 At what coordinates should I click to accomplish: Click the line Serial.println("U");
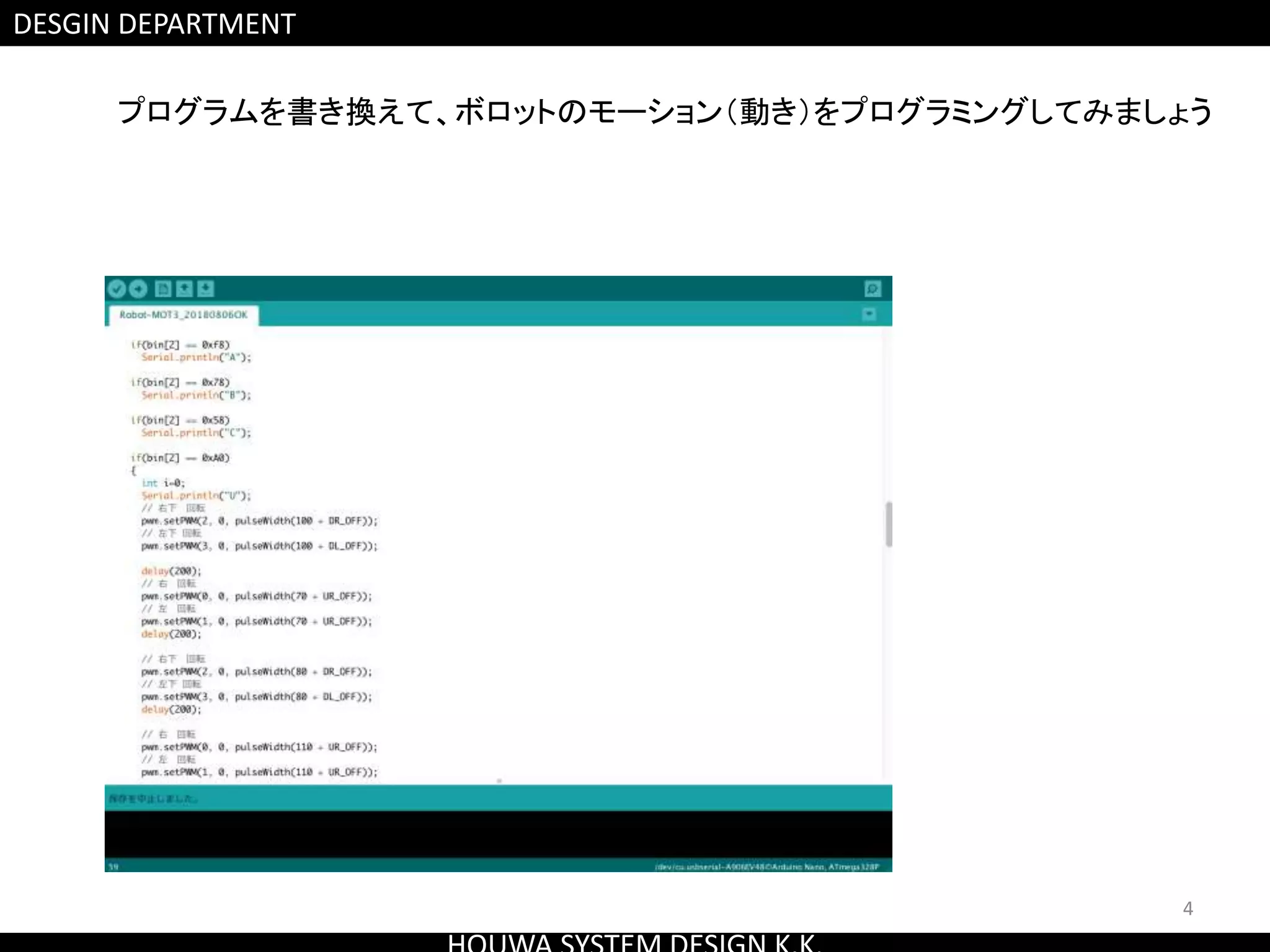(196, 496)
